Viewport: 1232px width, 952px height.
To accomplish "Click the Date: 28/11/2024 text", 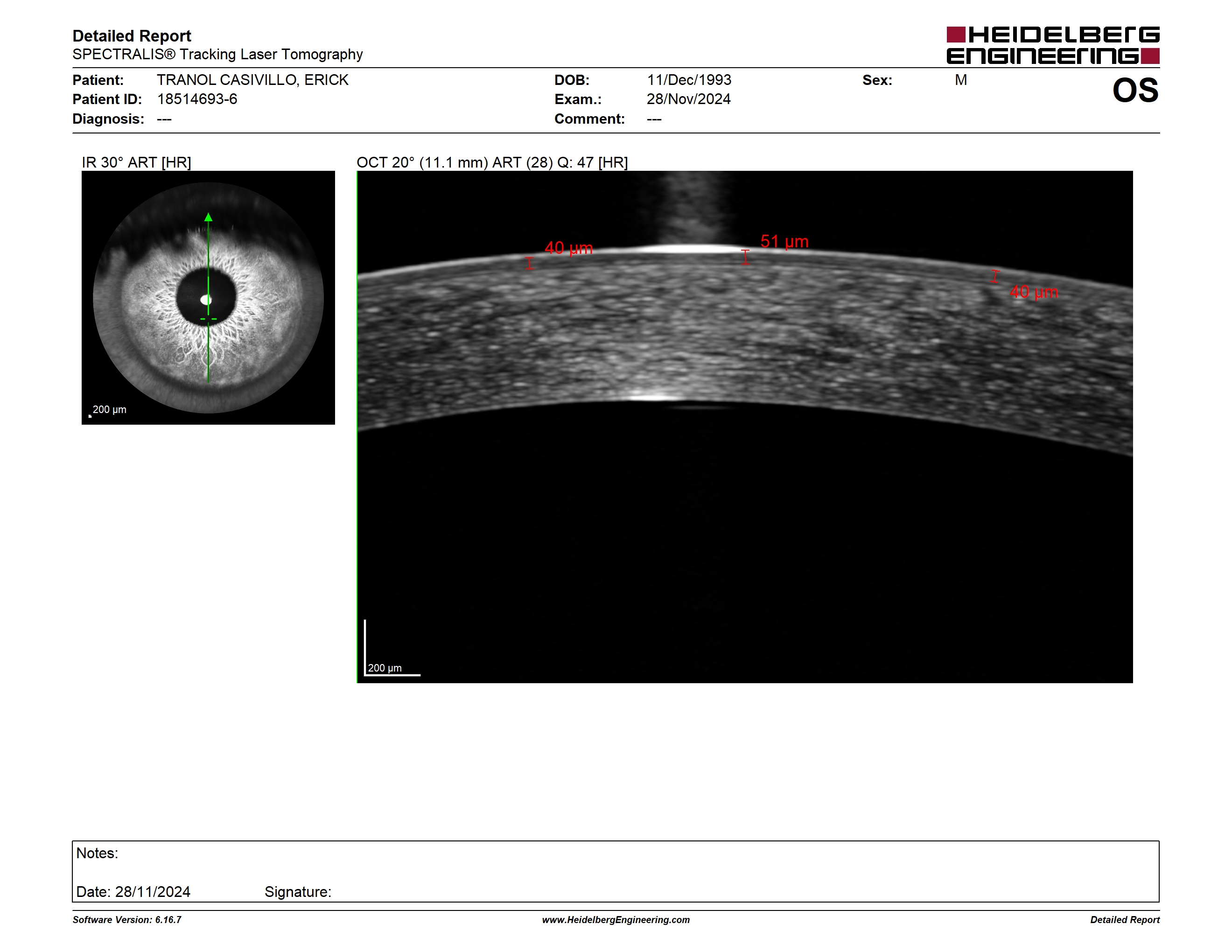I will [x=133, y=892].
